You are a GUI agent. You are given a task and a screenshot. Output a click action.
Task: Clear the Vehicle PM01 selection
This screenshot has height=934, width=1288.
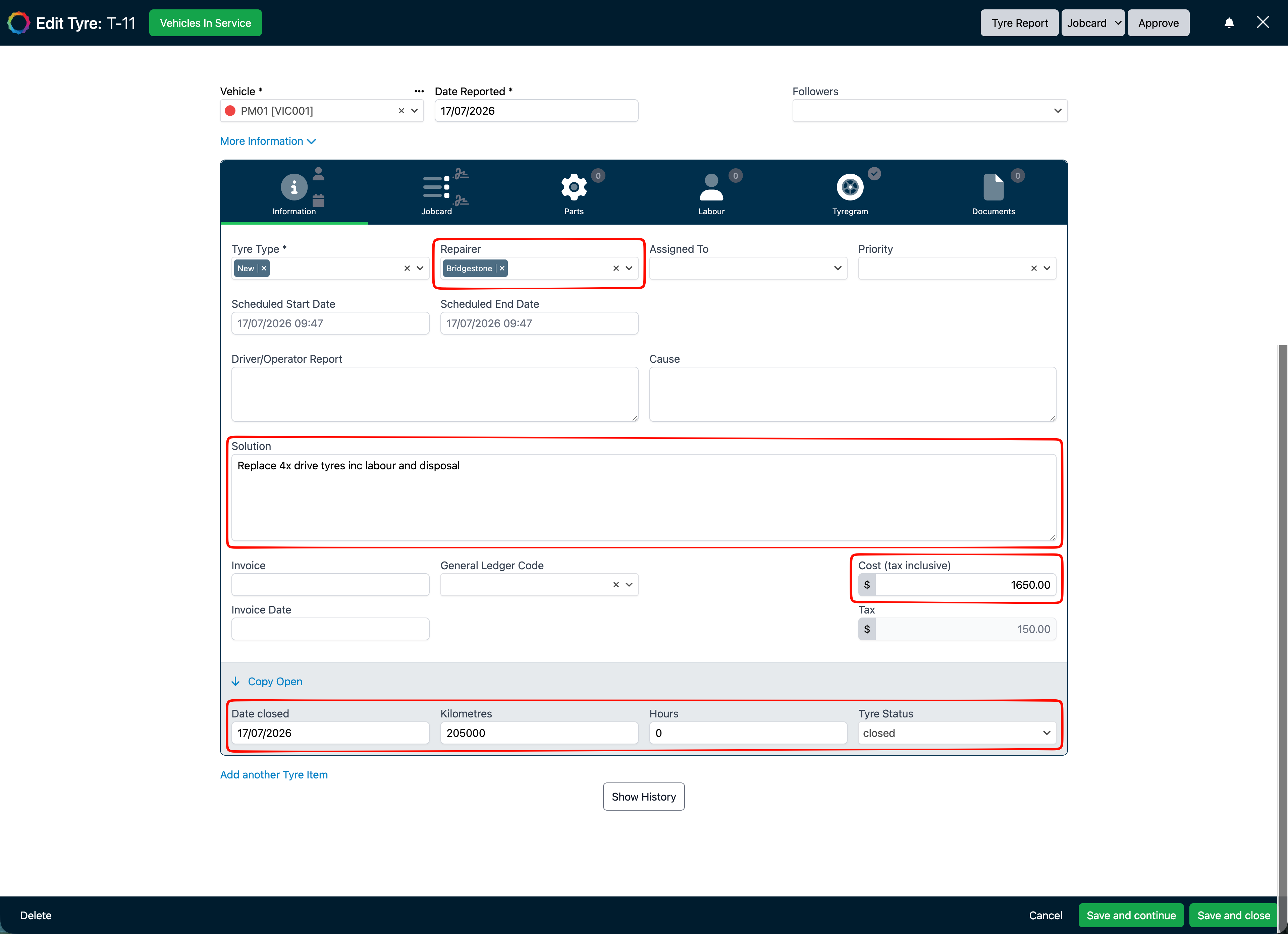[401, 111]
